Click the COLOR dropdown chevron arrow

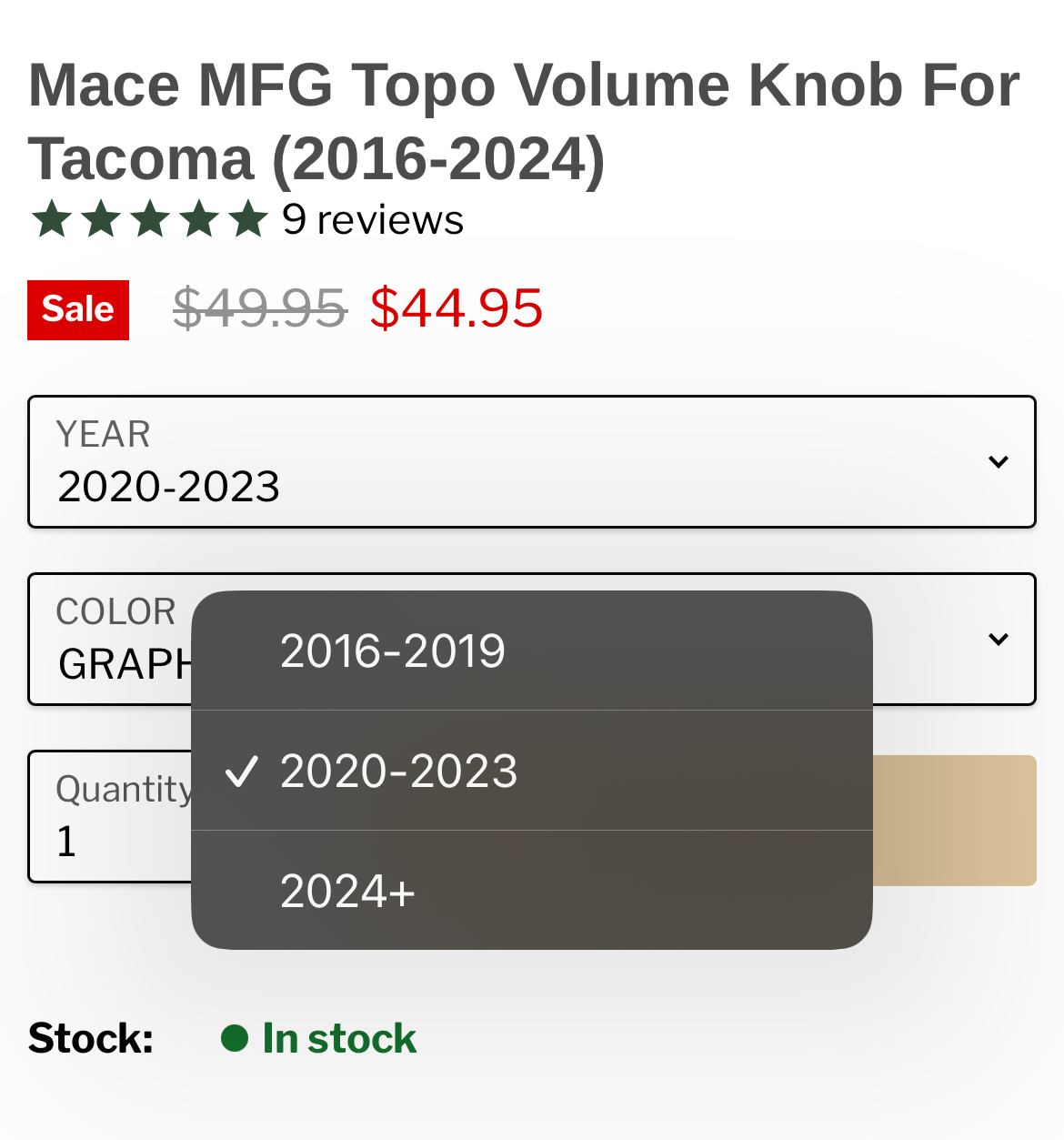pos(999,639)
